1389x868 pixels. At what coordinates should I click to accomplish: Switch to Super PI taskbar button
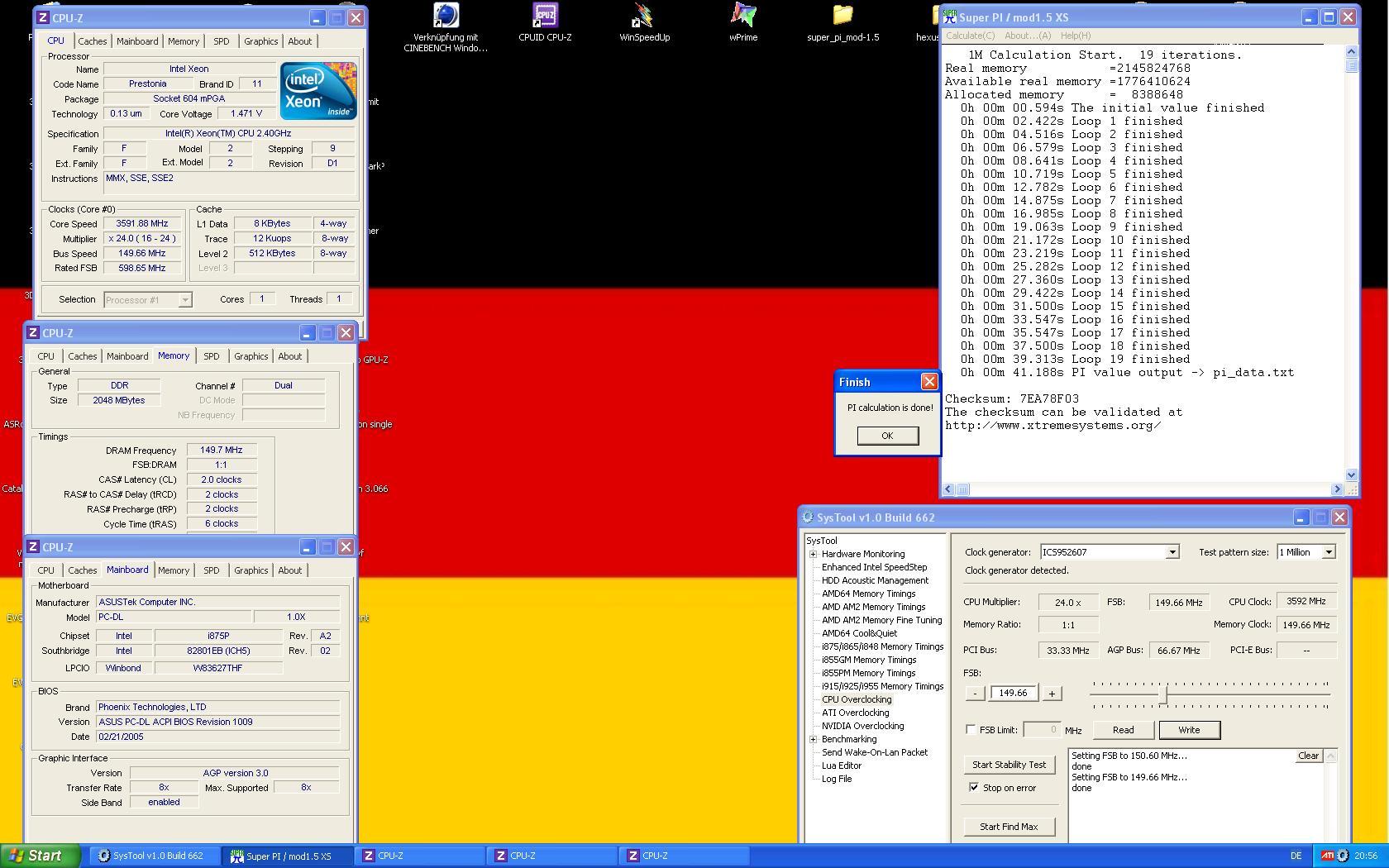click(x=287, y=856)
